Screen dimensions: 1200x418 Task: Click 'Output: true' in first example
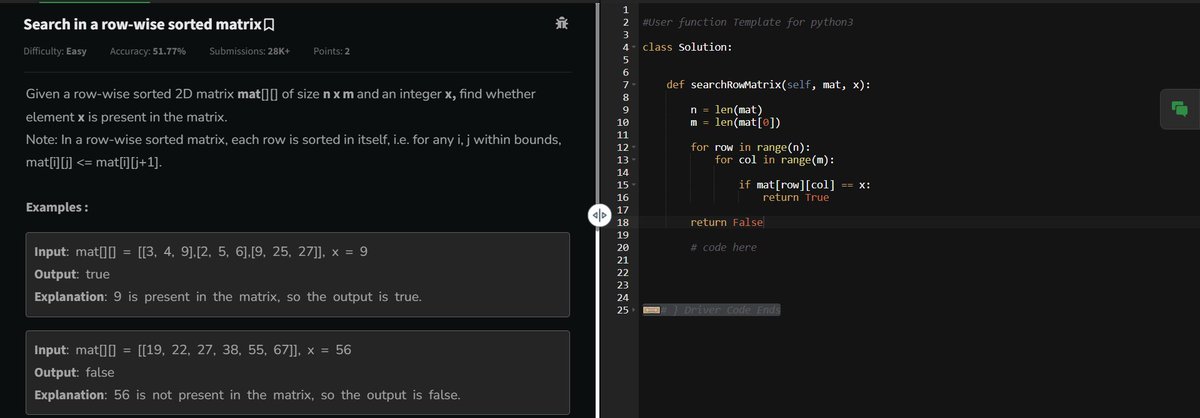[72, 274]
